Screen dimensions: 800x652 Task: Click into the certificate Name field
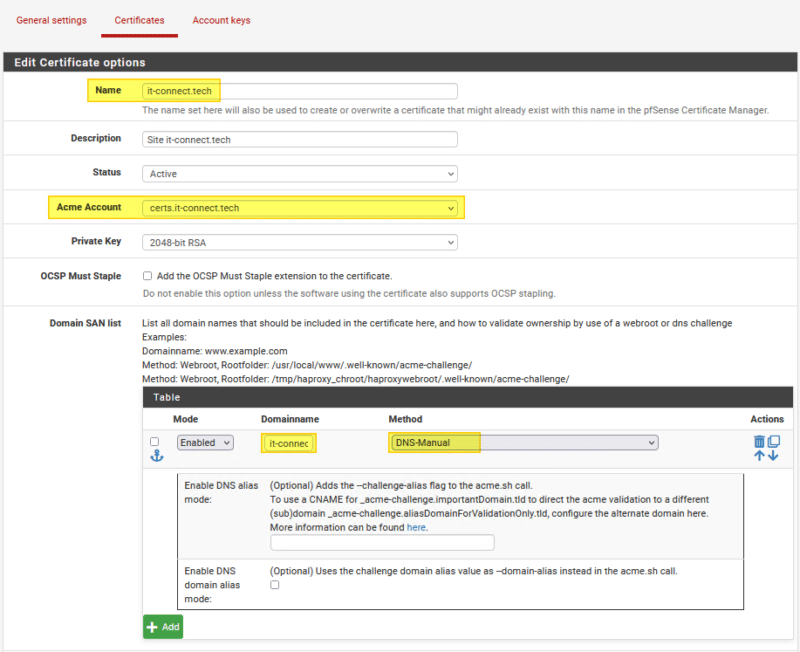click(300, 91)
